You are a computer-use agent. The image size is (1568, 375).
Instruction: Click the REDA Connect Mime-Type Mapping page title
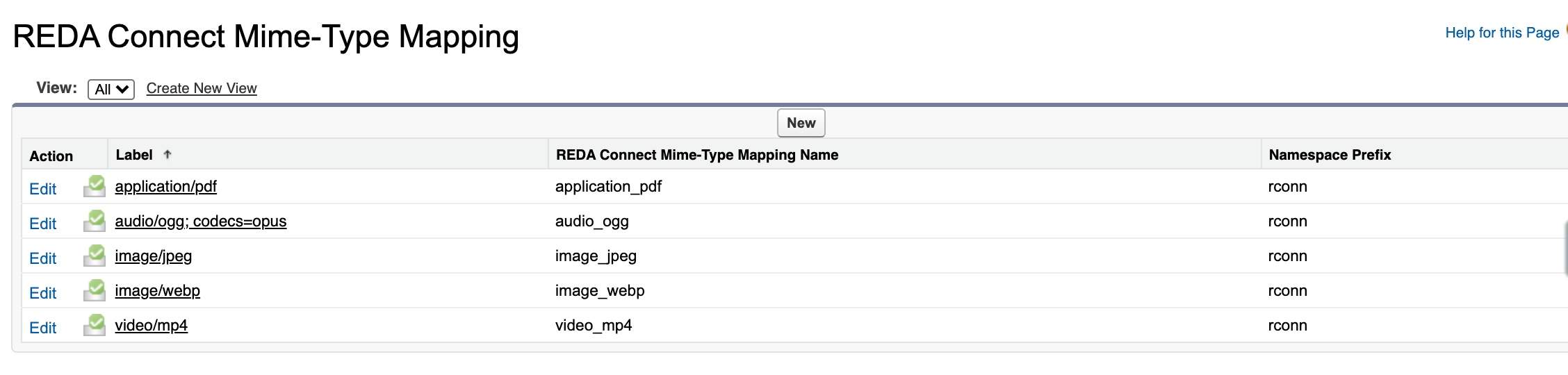(266, 37)
